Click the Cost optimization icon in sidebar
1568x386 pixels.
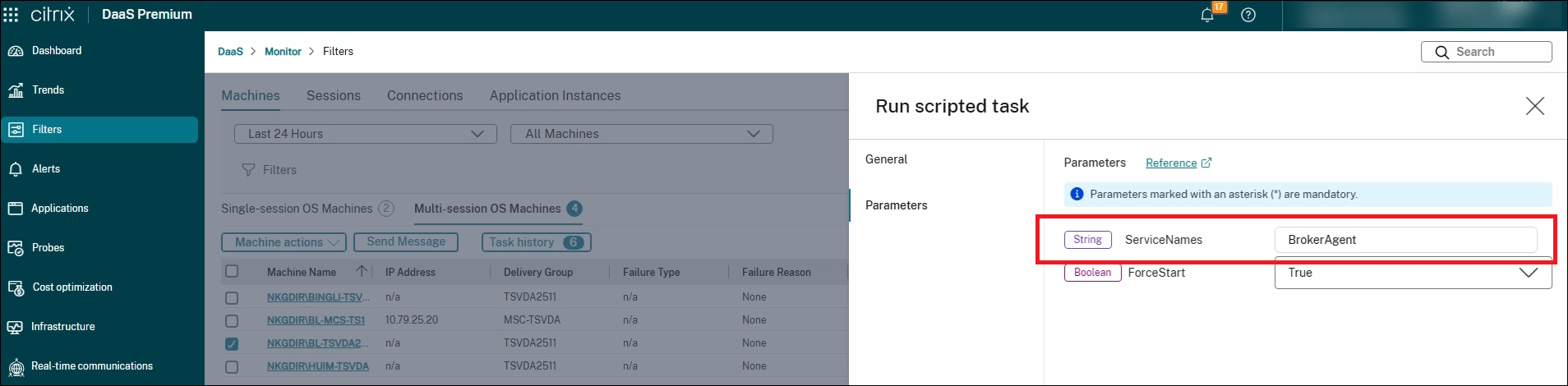(x=16, y=287)
